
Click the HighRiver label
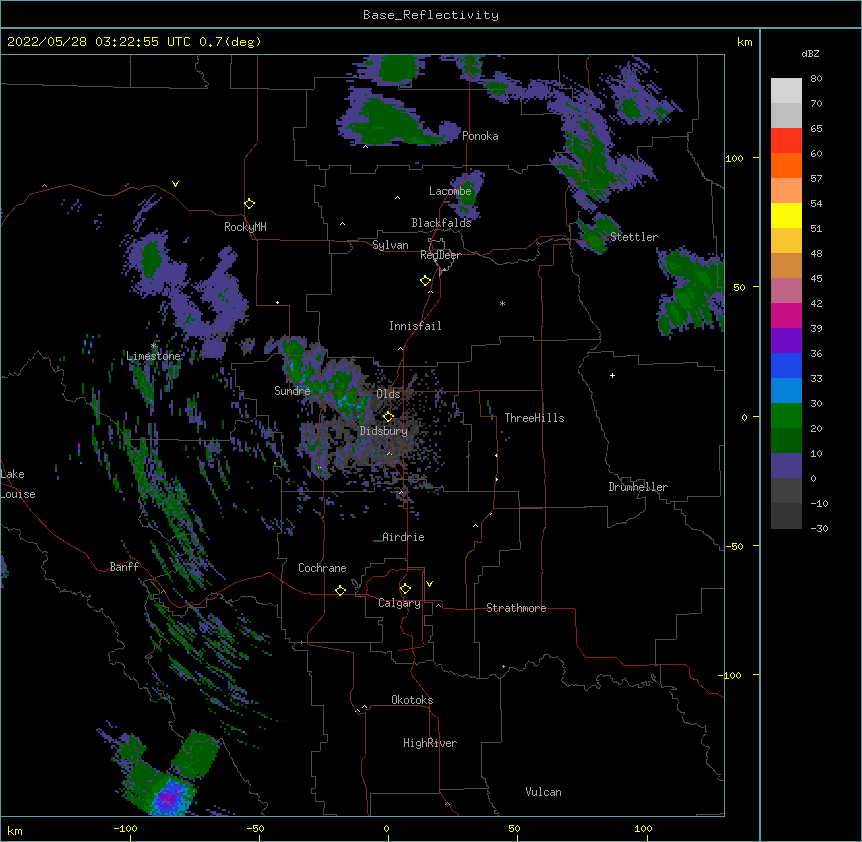(430, 743)
